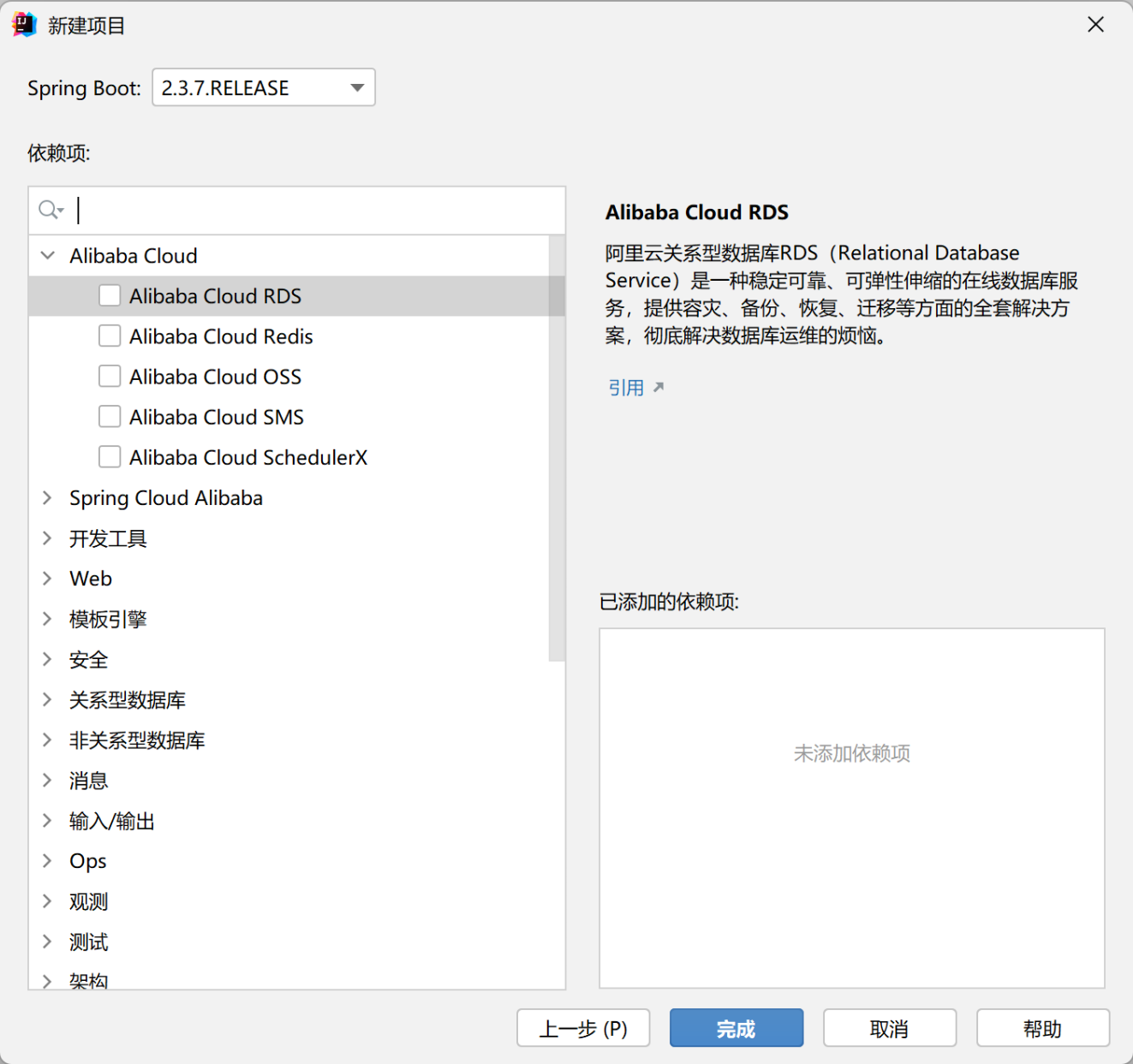Image resolution: width=1133 pixels, height=1064 pixels.
Task: Enable Alibaba Cloud OSS dependency checkbox
Action: click(x=110, y=376)
